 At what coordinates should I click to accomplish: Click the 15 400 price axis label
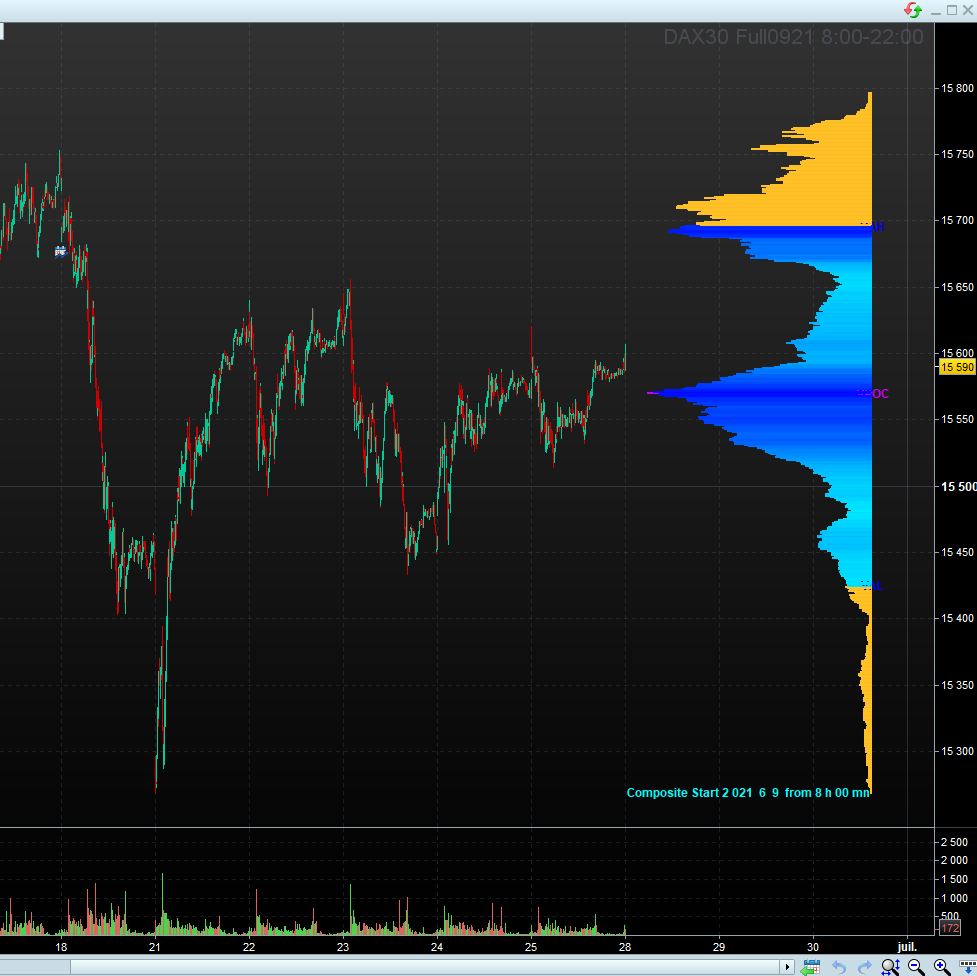point(957,618)
